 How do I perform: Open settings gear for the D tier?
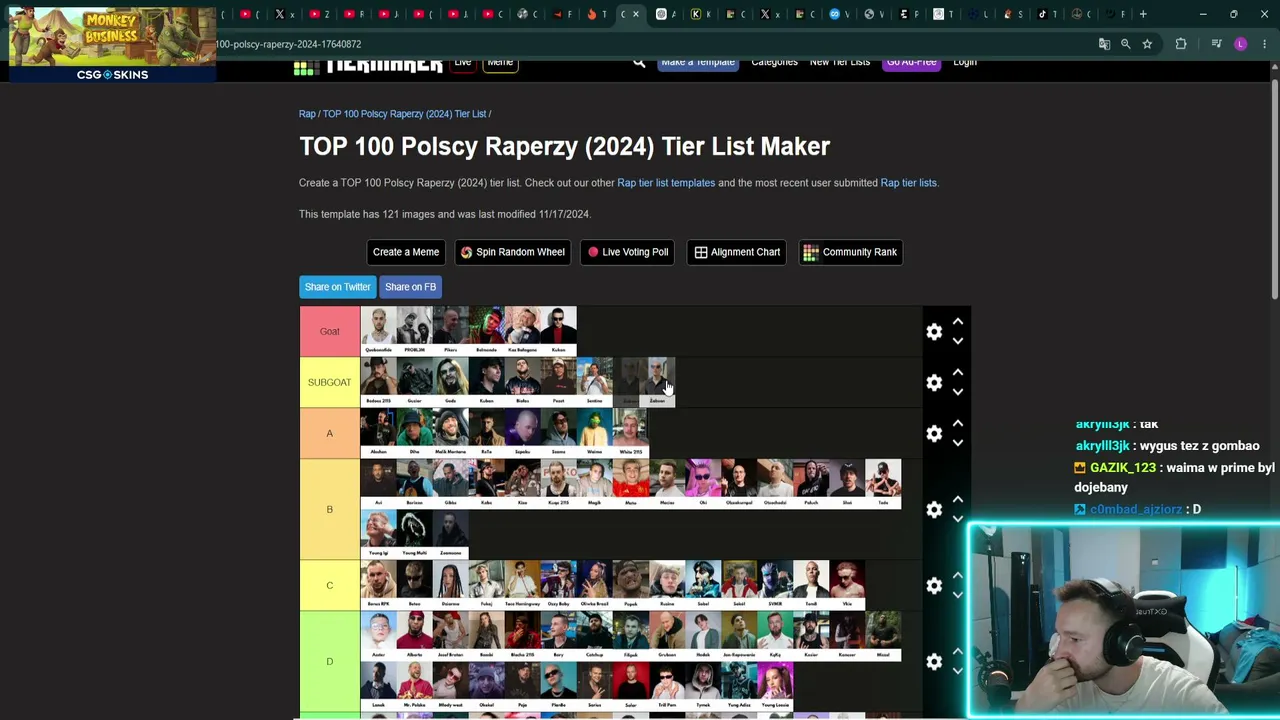[934, 662]
